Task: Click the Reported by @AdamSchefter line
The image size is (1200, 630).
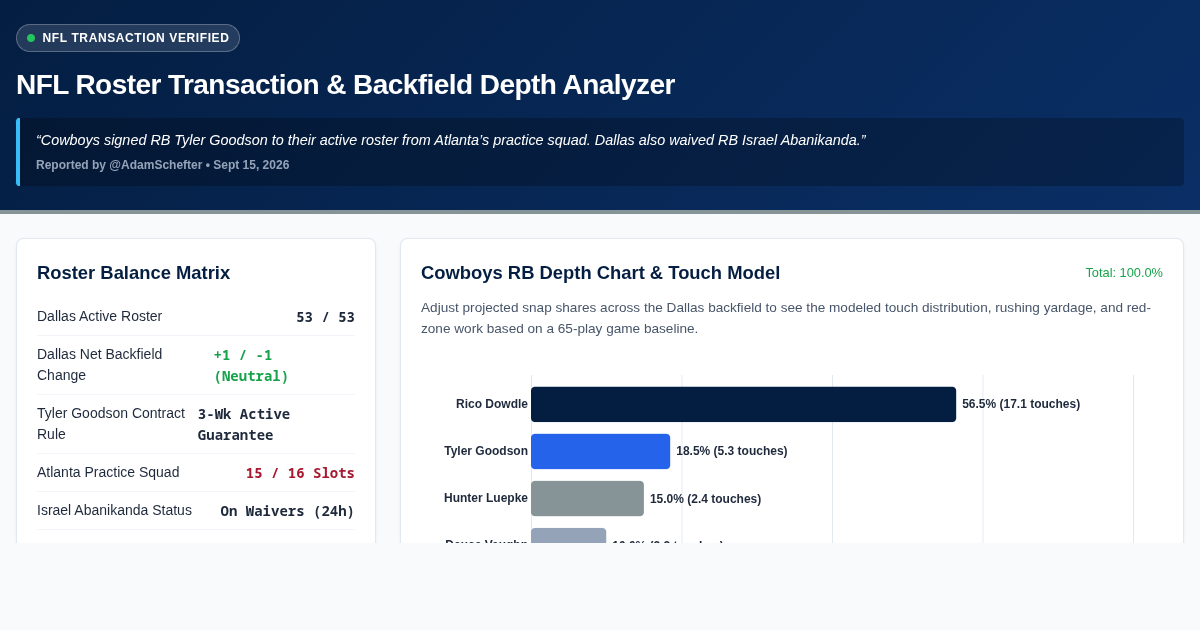Action: (163, 165)
